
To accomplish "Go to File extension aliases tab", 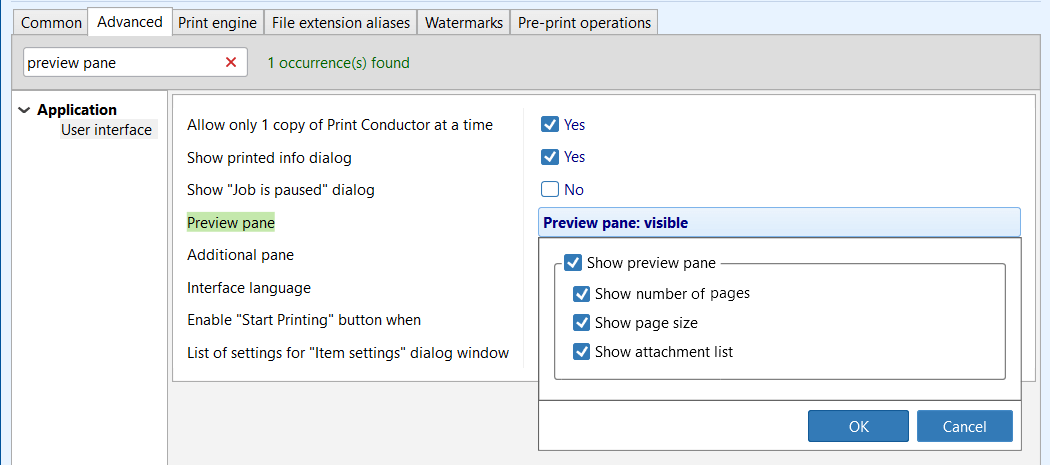I will coord(341,22).
